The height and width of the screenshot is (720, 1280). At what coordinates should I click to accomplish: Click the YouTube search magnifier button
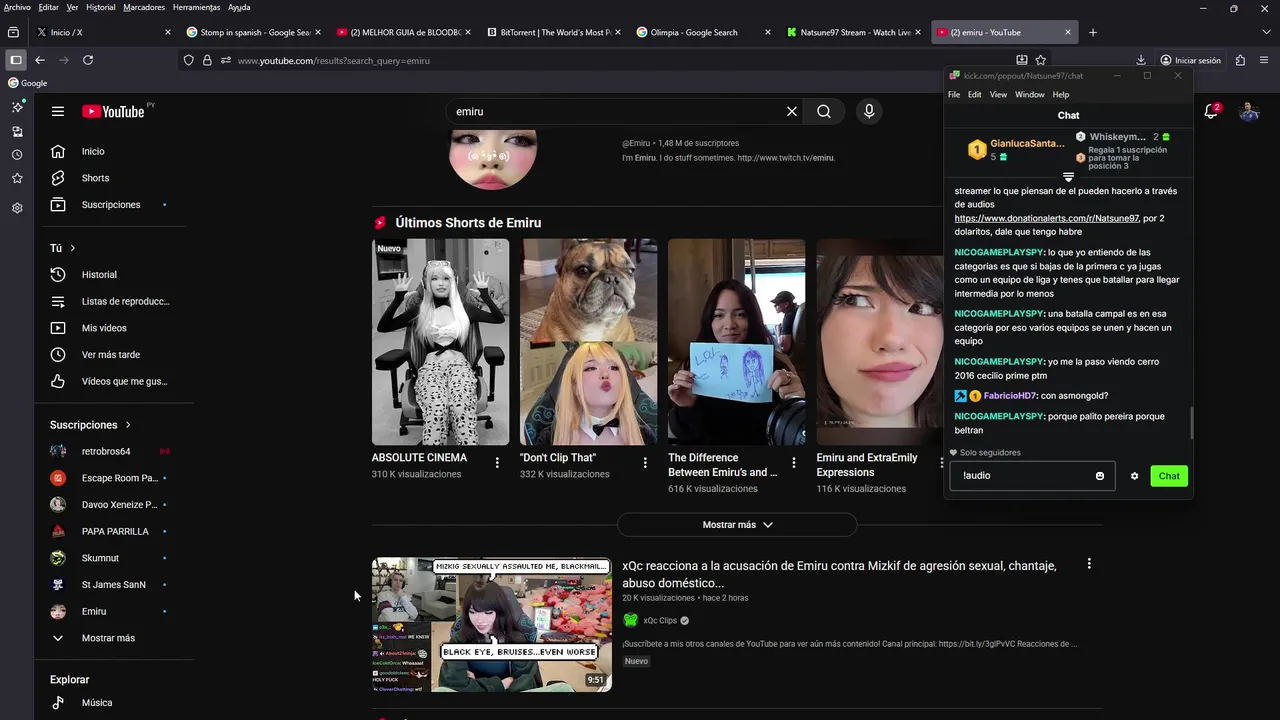click(824, 112)
